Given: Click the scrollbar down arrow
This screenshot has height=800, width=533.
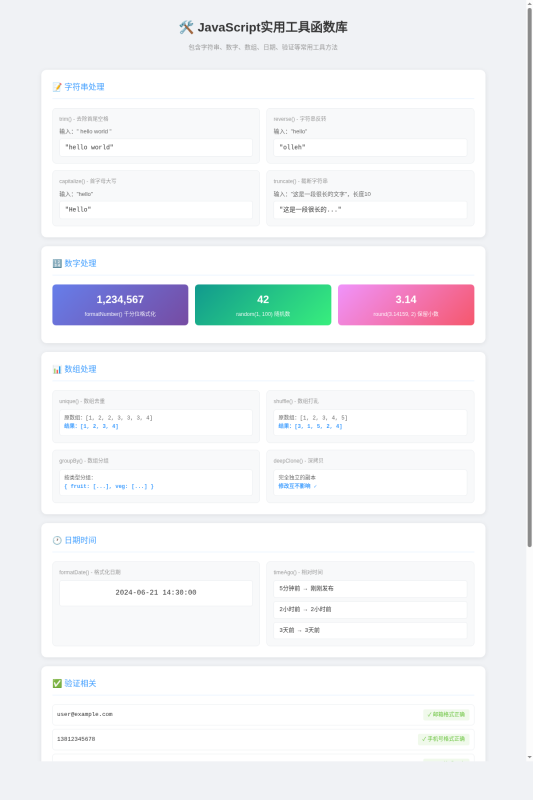Looking at the screenshot, I should [x=529, y=757].
